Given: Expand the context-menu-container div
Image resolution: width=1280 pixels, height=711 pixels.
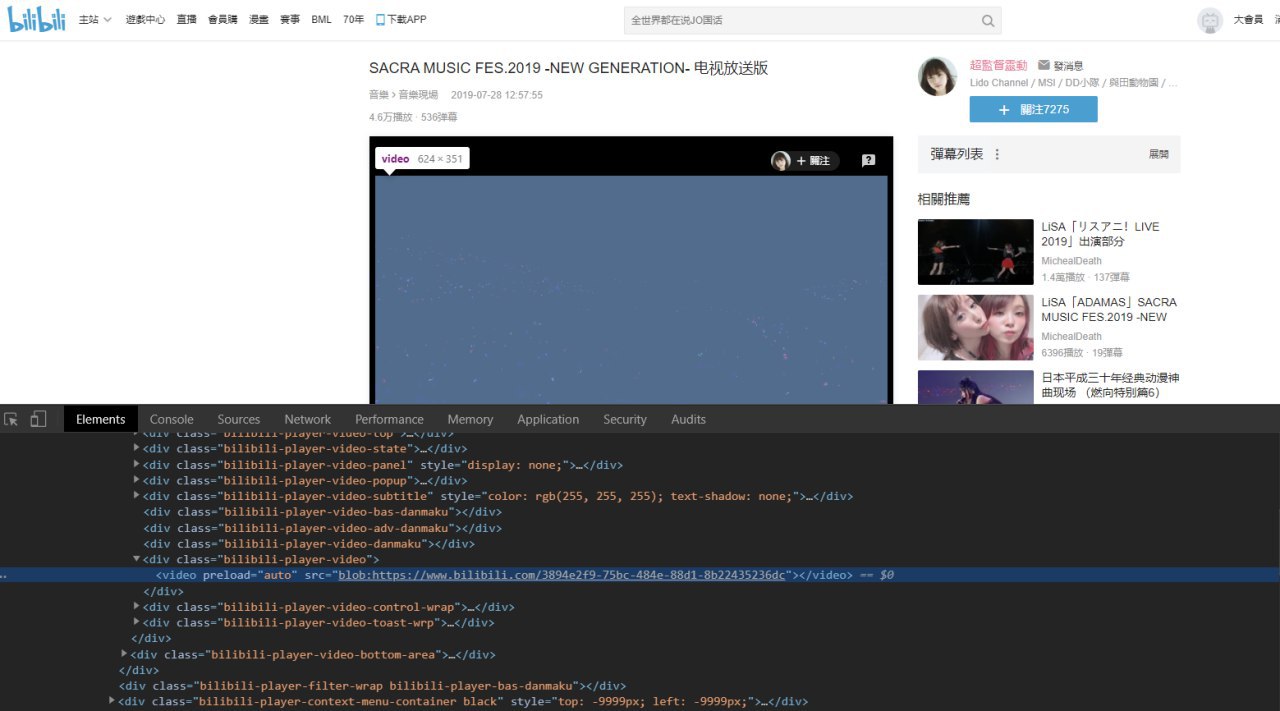Looking at the screenshot, I should 113,701.
